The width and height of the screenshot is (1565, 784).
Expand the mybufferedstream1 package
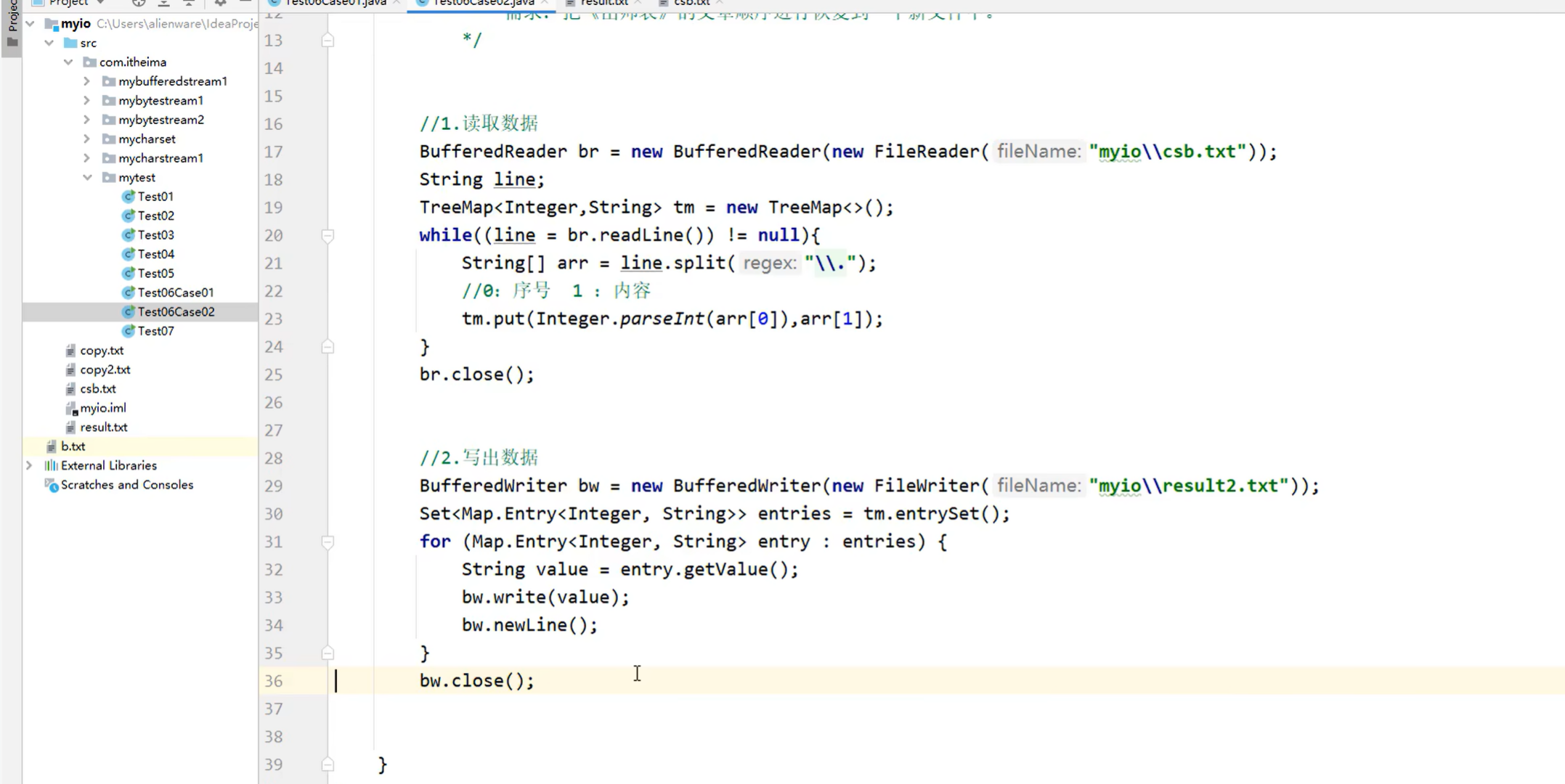tap(86, 81)
